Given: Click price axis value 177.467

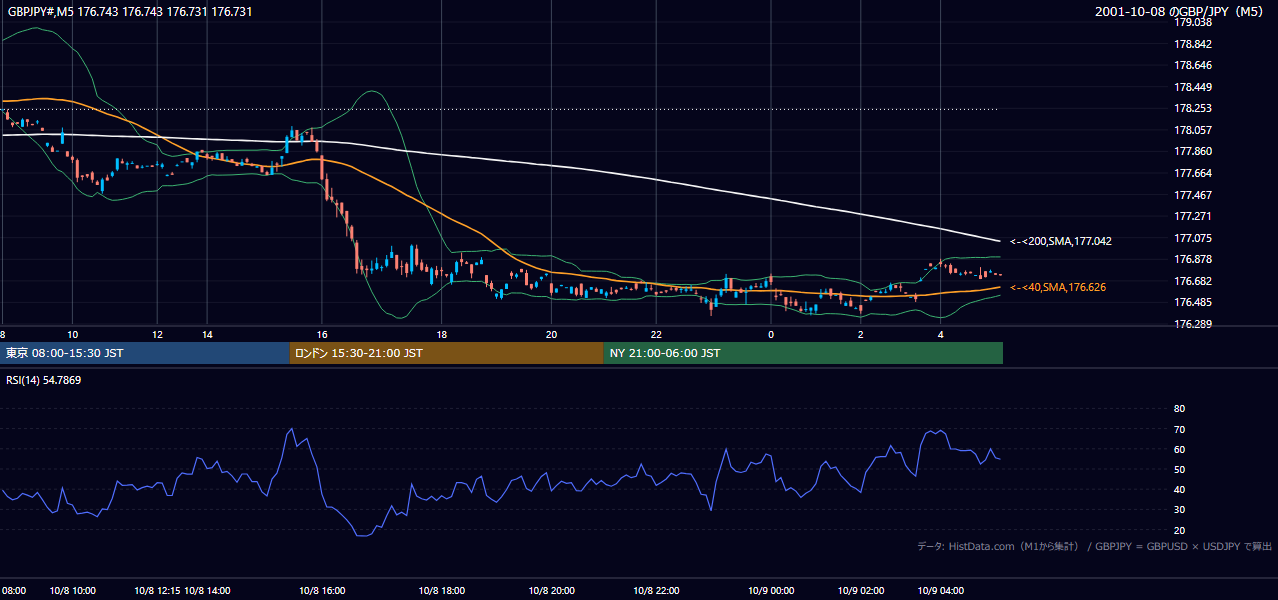Looking at the screenshot, I should [1193, 195].
